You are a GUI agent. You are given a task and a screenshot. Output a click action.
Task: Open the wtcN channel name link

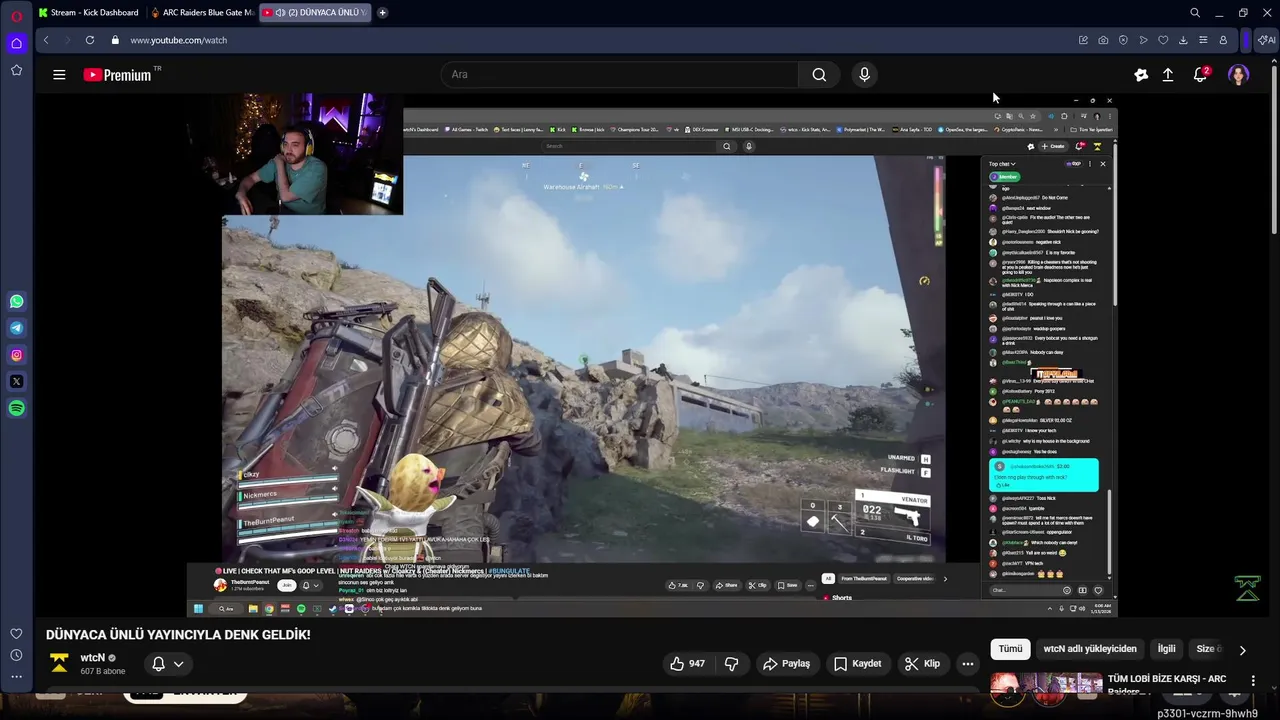[93, 658]
